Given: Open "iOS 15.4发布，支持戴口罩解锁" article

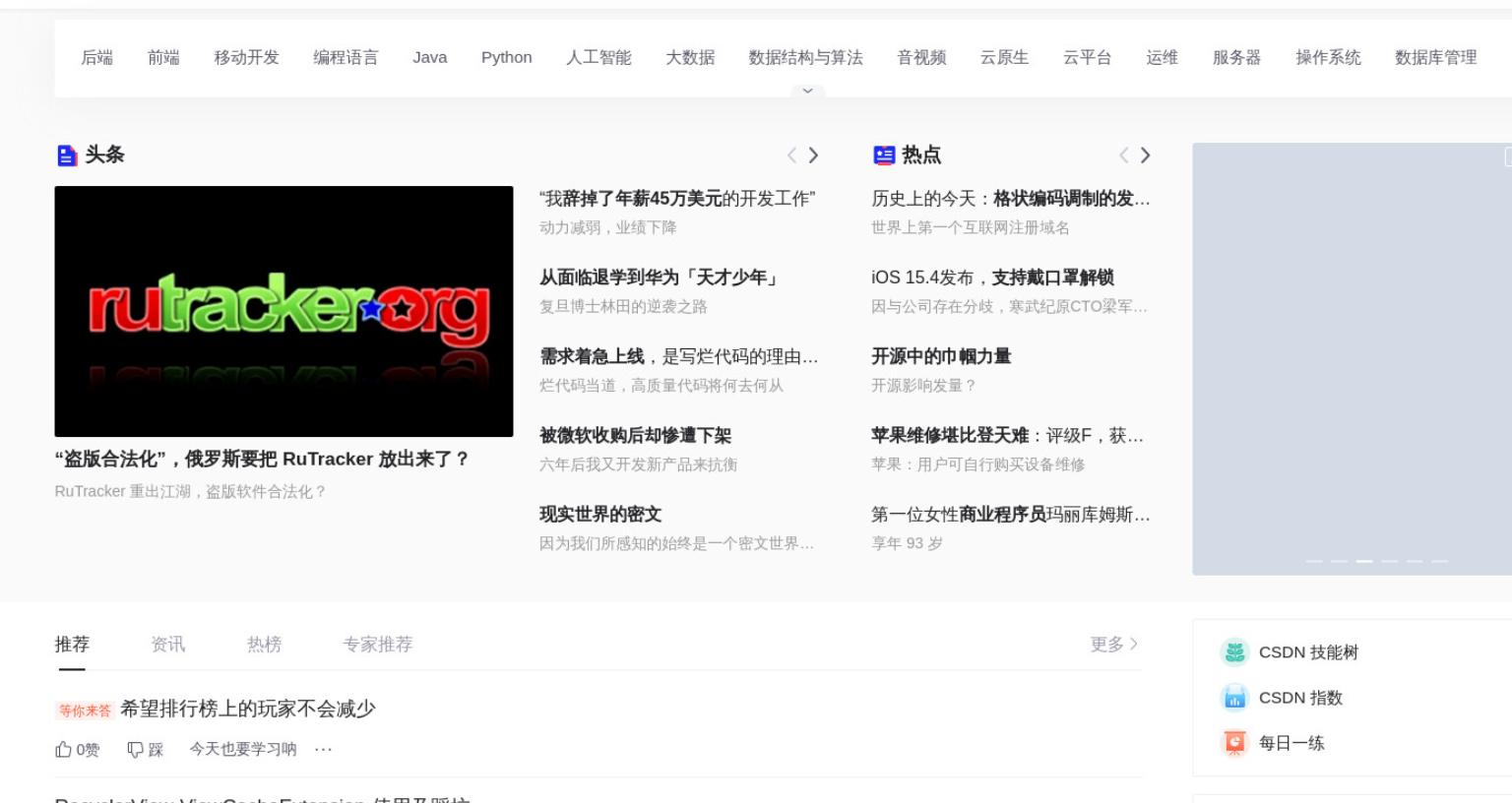Looking at the screenshot, I should click(992, 278).
